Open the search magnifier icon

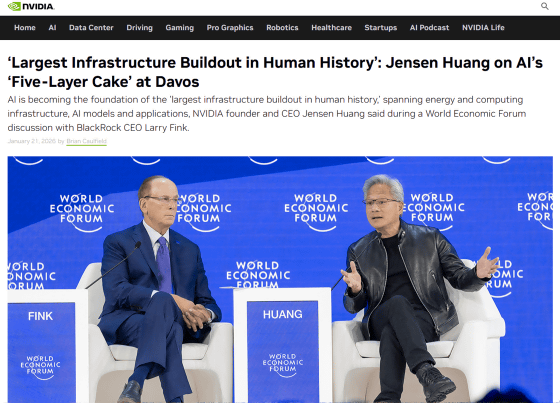[x=545, y=6]
